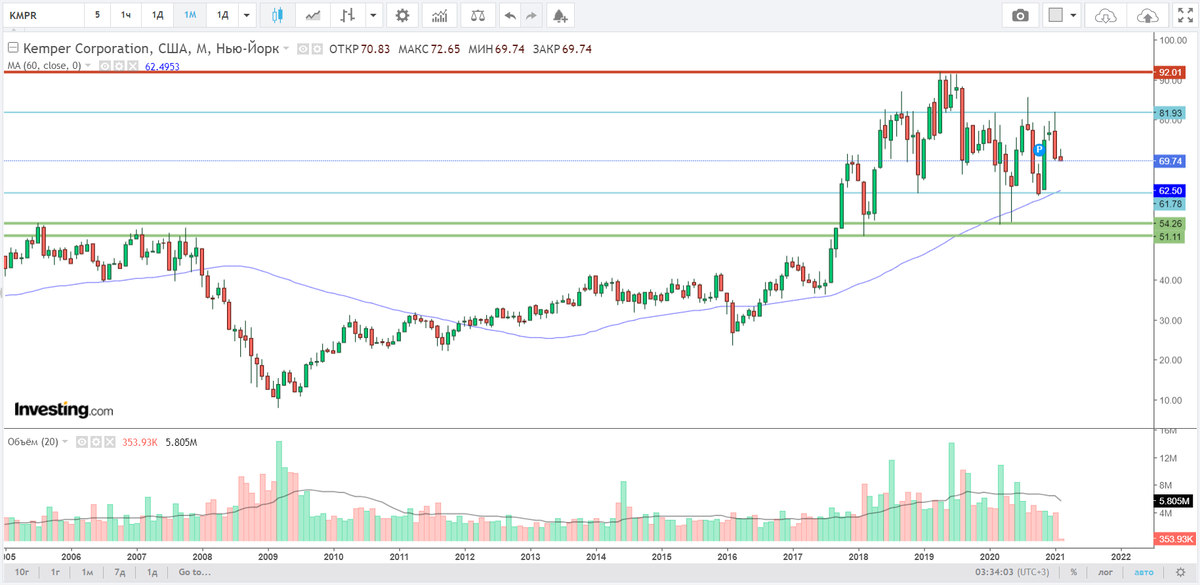The height and width of the screenshot is (585, 1200).
Task: Select the 81.93 horizontal line label
Action: click(1170, 112)
